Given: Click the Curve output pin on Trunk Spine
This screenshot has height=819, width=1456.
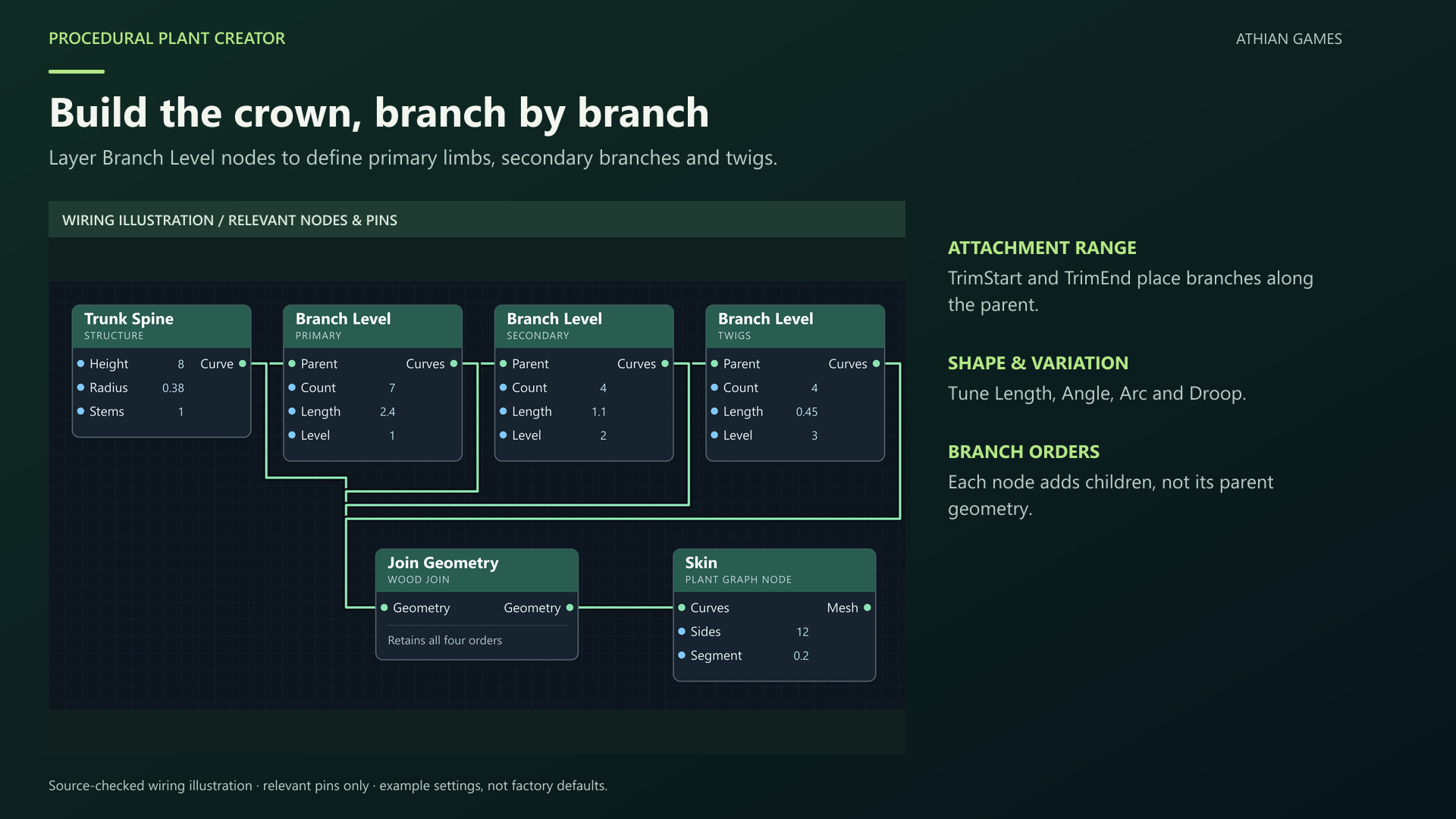Looking at the screenshot, I should tap(243, 364).
